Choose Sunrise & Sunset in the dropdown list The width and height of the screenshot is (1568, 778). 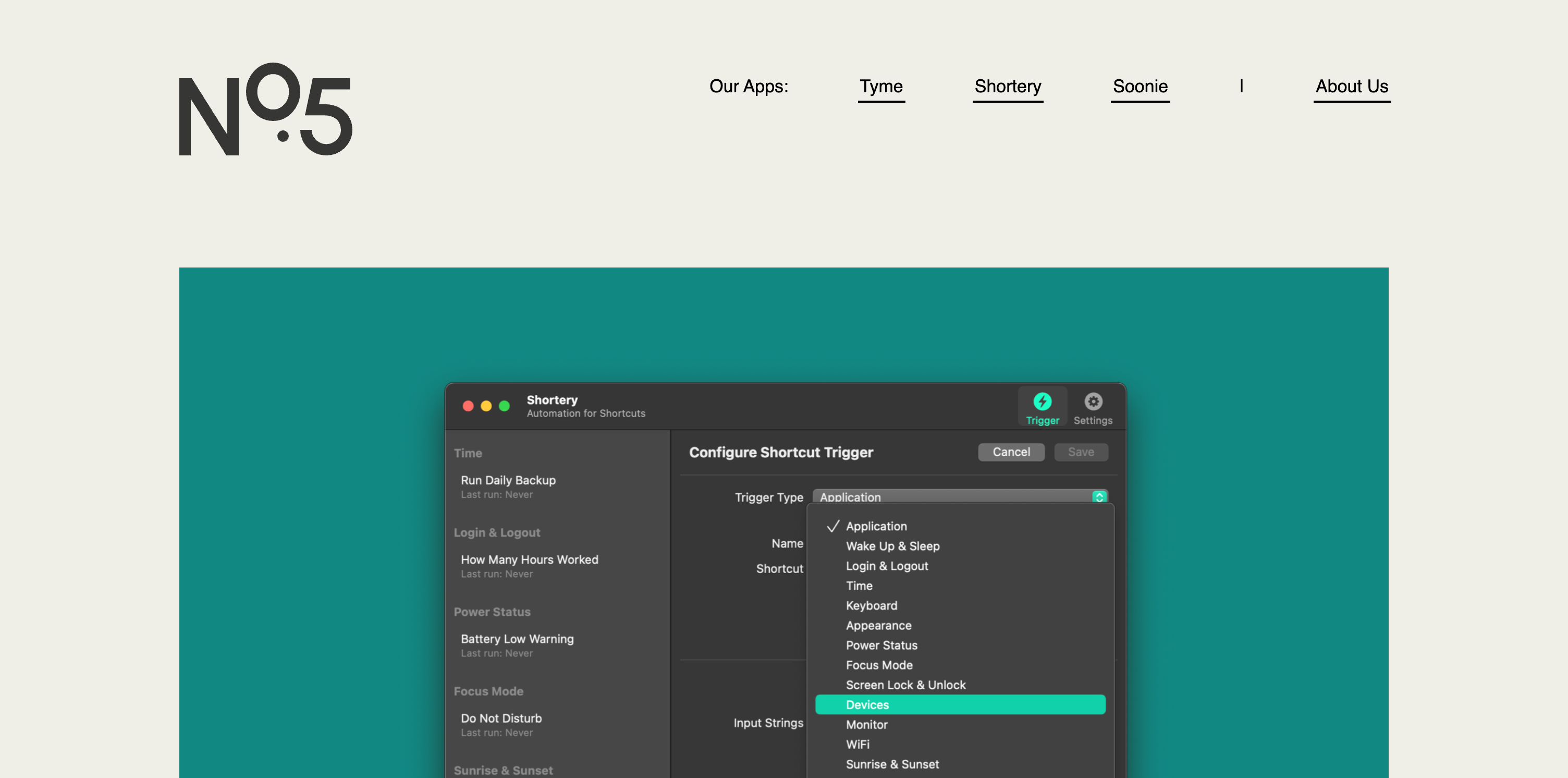click(x=960, y=764)
